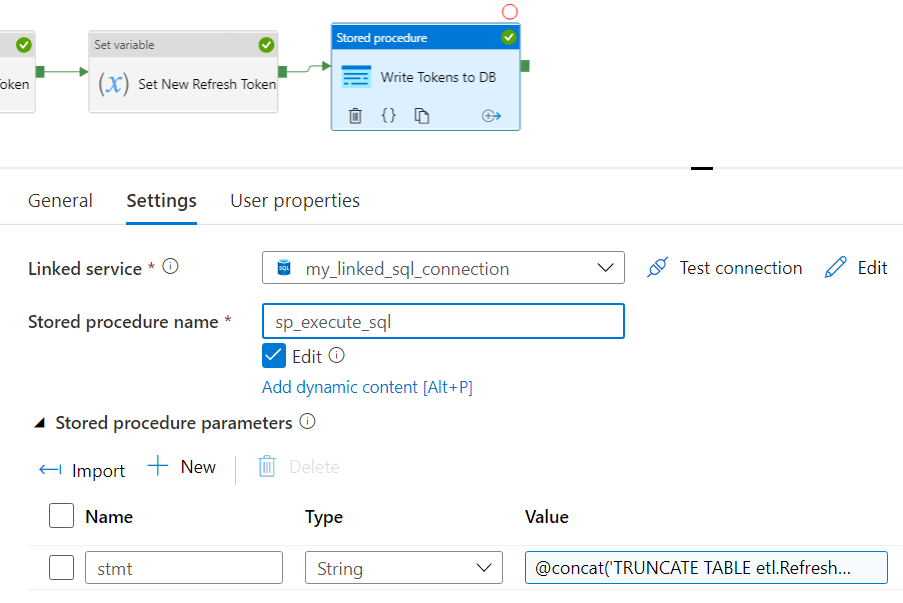The image size is (903, 603).
Task: Click the Test connection plug icon
Action: coord(658,267)
